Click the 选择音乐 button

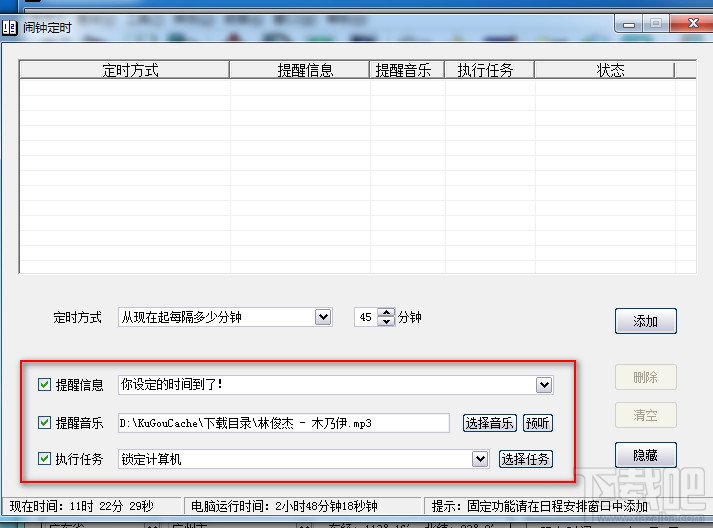[x=490, y=423]
